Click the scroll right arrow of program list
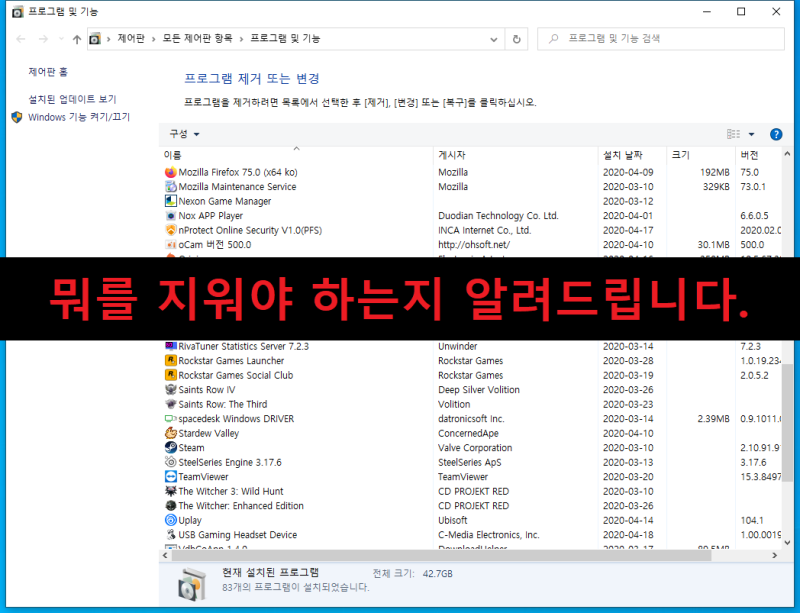This screenshot has height=613, width=800. click(775, 555)
